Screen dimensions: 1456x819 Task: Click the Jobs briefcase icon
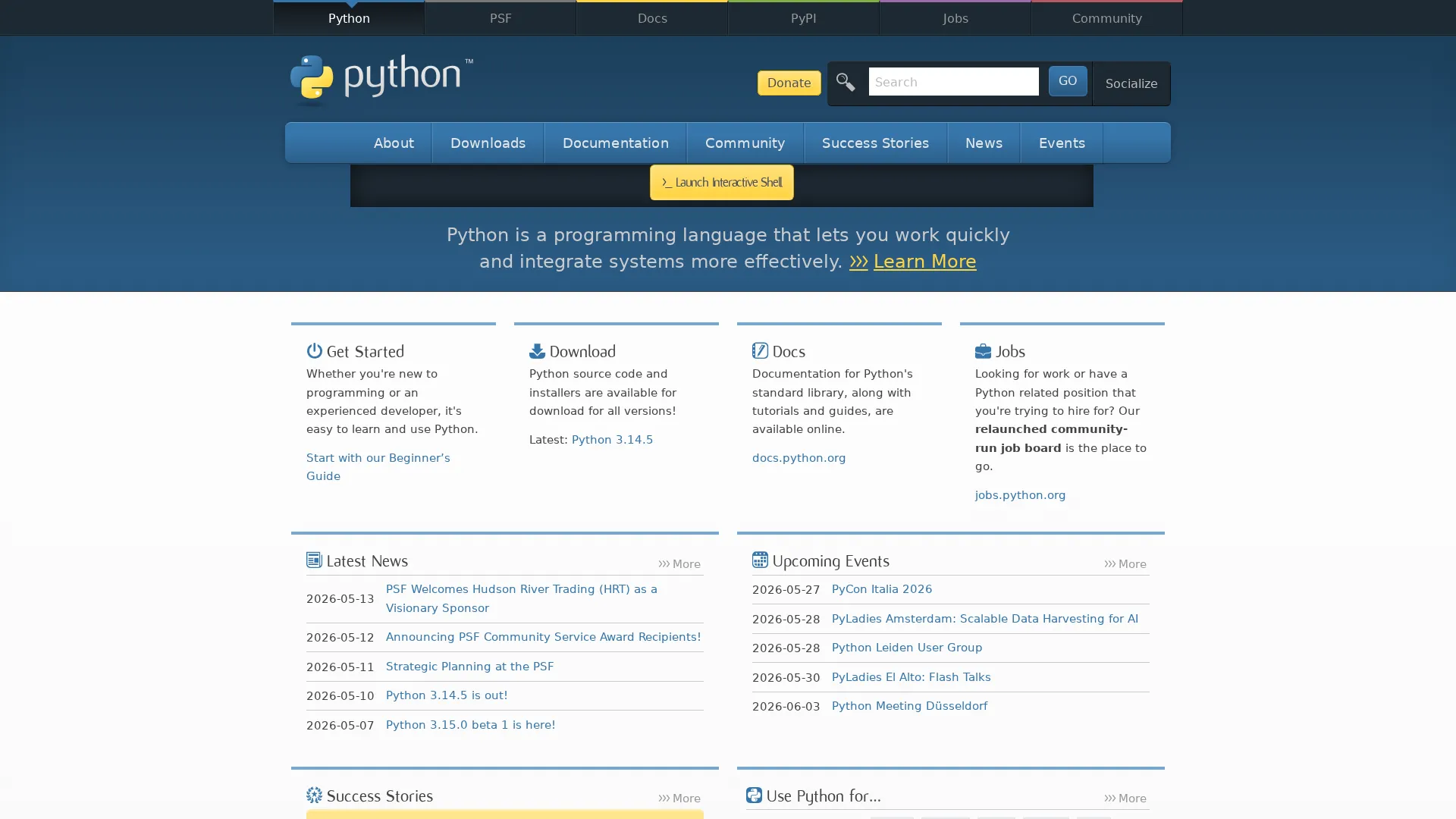[983, 350]
